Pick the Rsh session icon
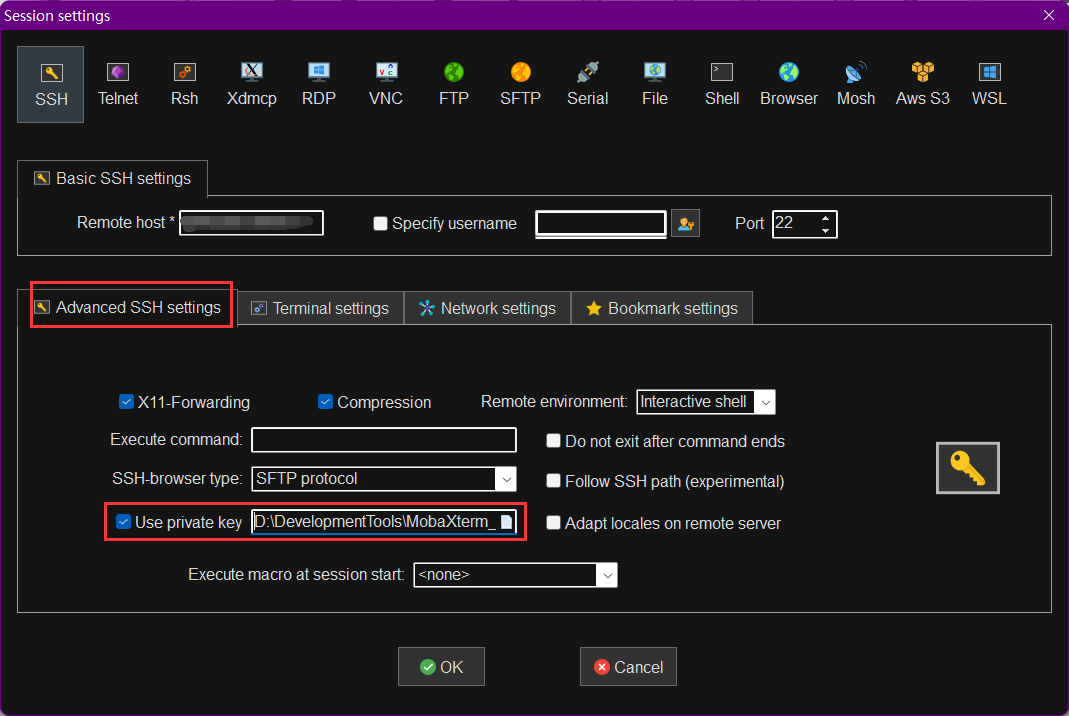Image resolution: width=1069 pixels, height=716 pixels. tap(185, 85)
